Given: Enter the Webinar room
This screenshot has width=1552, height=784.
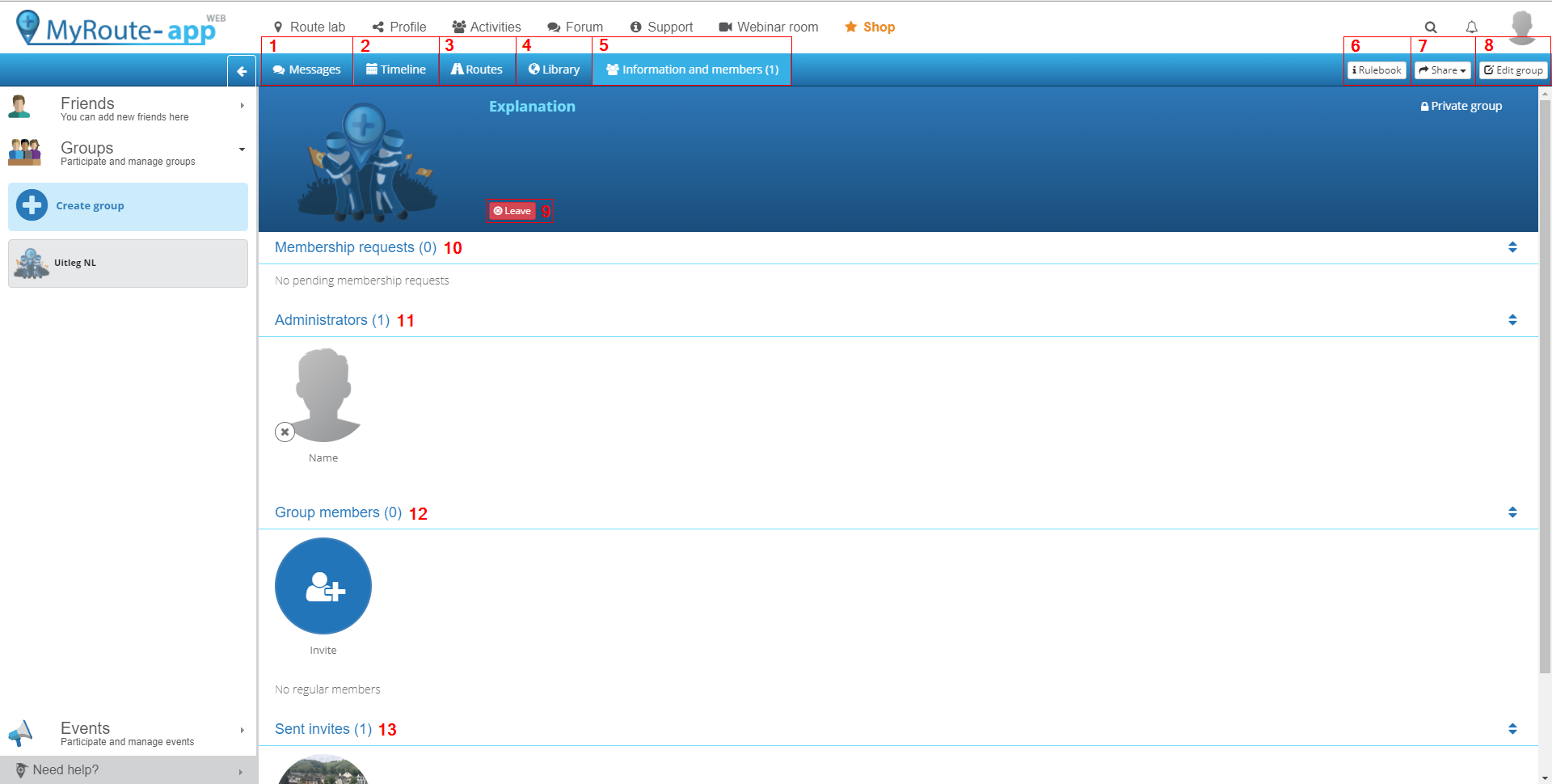Looking at the screenshot, I should (769, 27).
